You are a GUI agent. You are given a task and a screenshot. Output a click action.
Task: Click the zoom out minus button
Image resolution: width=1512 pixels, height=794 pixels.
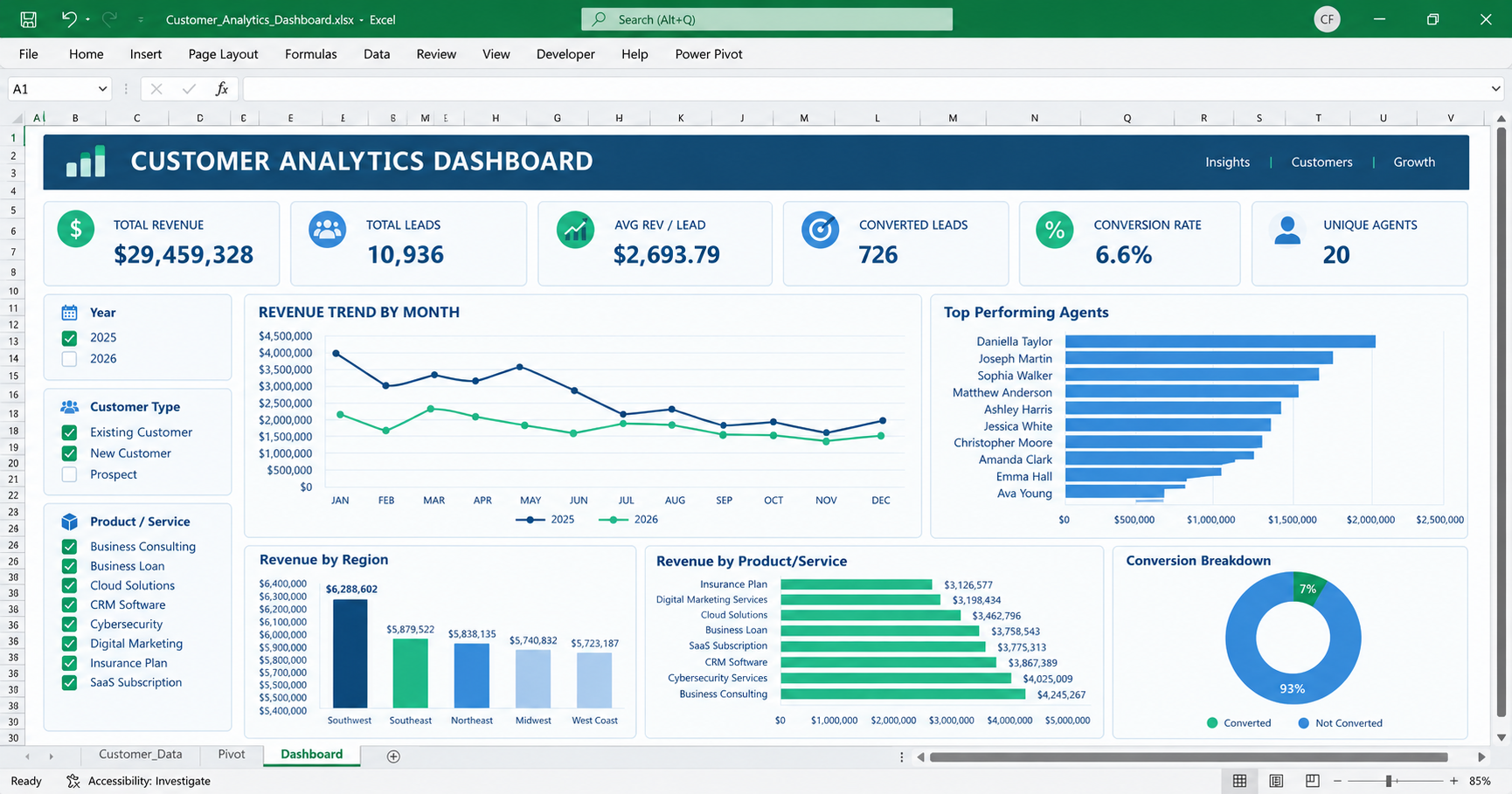click(x=1337, y=781)
